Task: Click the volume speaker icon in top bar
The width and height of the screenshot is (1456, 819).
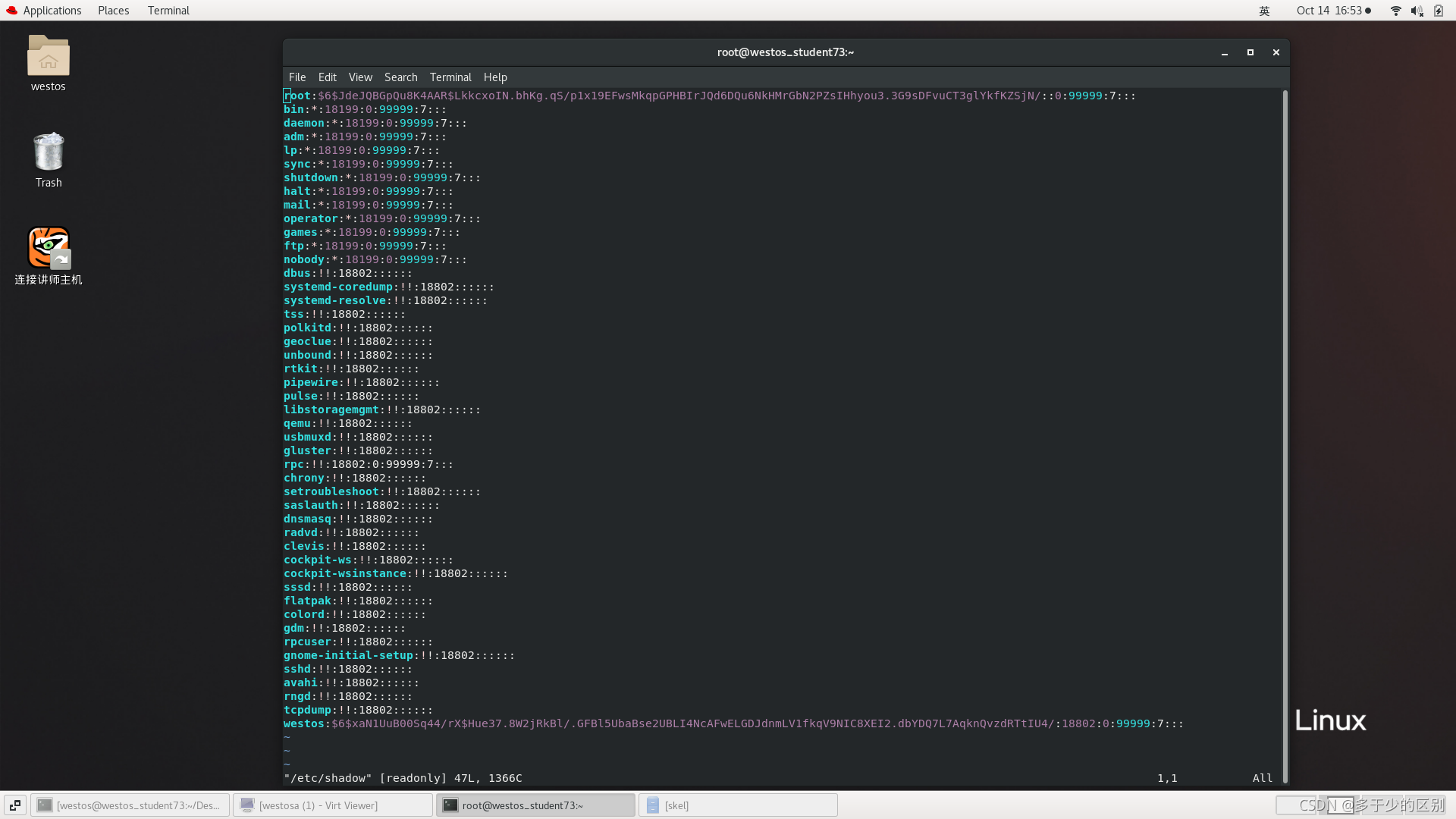Action: tap(1417, 11)
